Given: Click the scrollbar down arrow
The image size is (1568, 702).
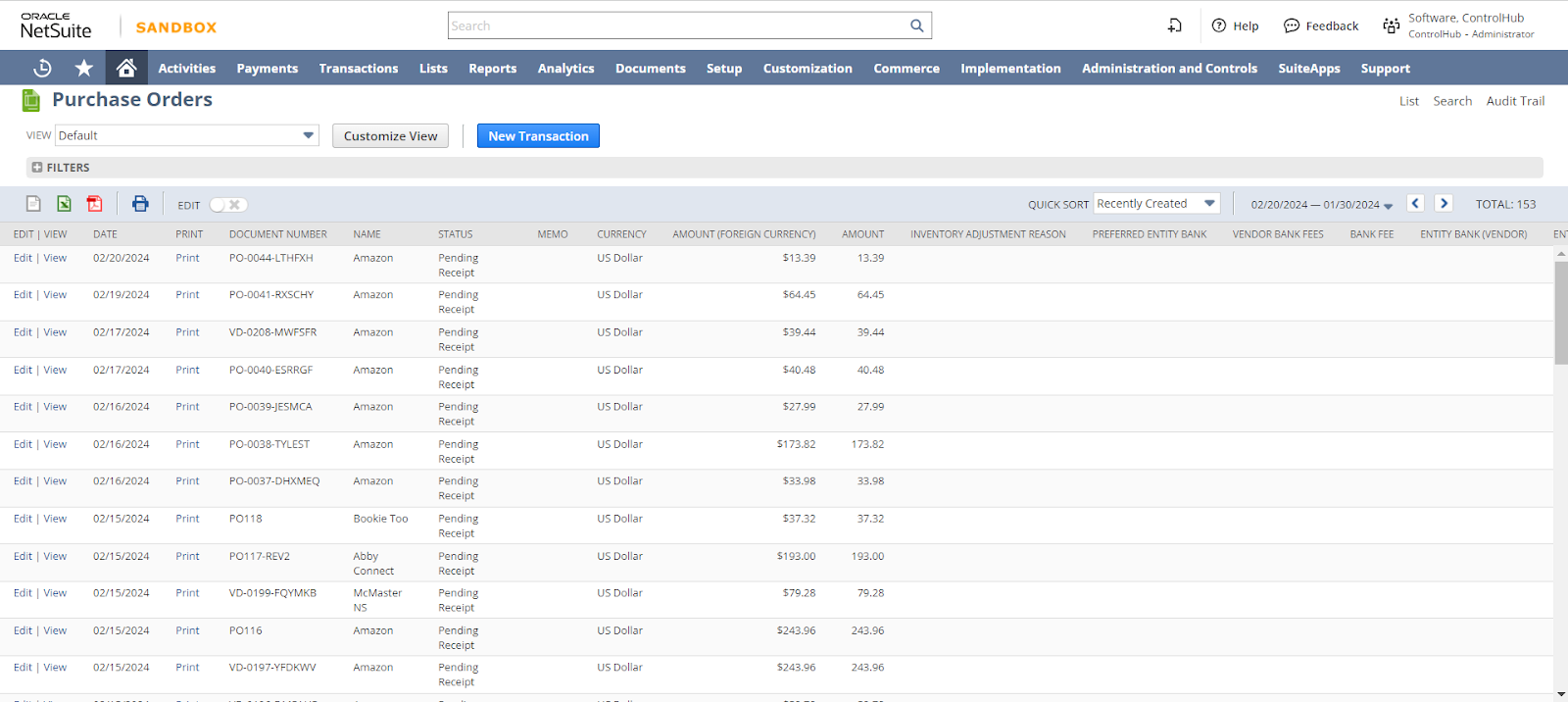Looking at the screenshot, I should (x=1560, y=694).
